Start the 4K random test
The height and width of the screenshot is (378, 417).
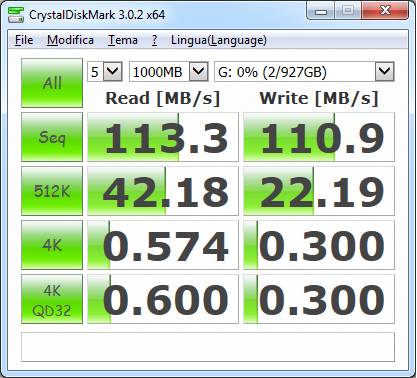(x=52, y=245)
